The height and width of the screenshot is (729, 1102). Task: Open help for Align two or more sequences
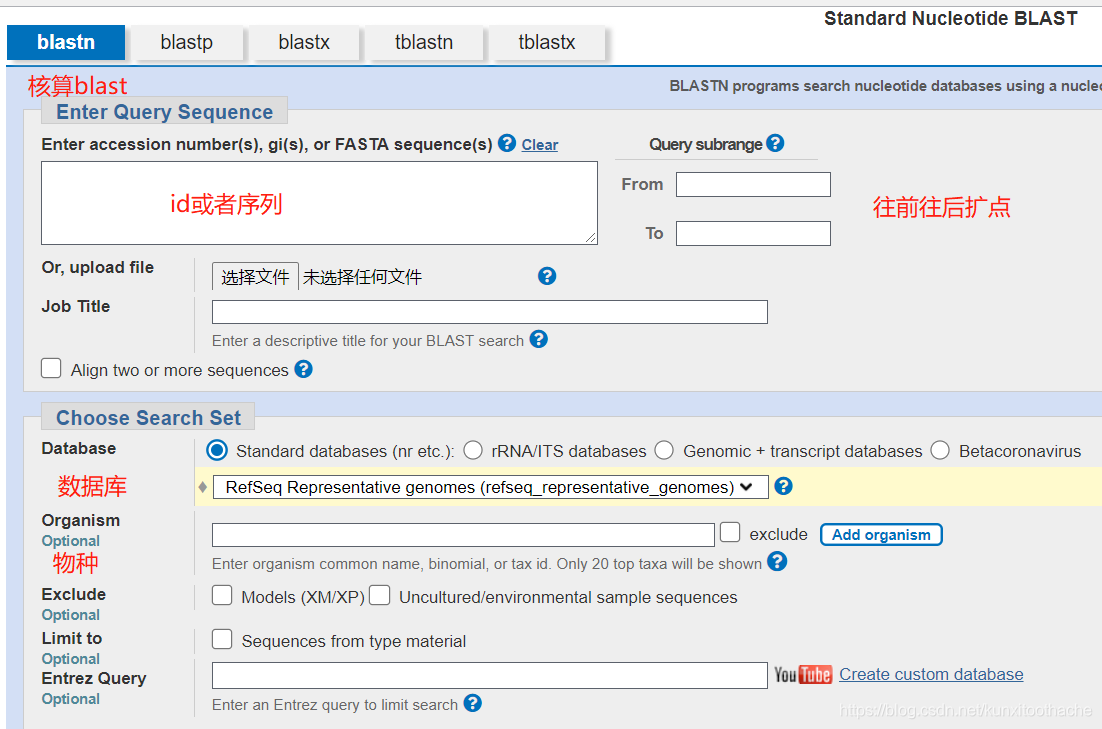303,369
